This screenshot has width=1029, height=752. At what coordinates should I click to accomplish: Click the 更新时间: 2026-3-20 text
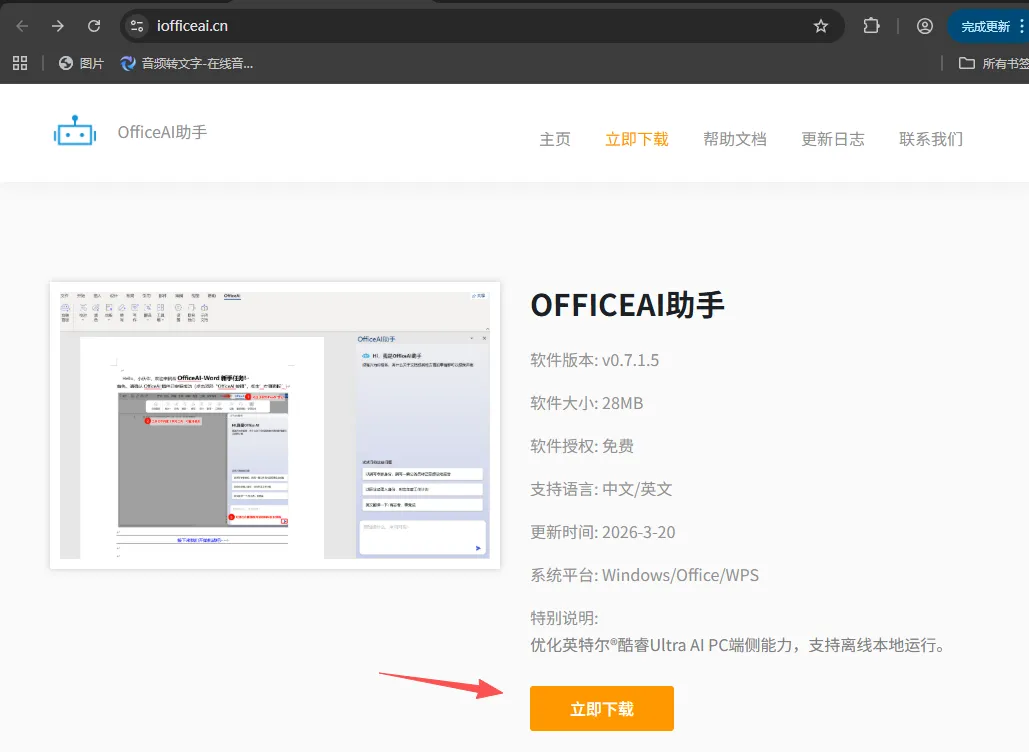tap(602, 532)
